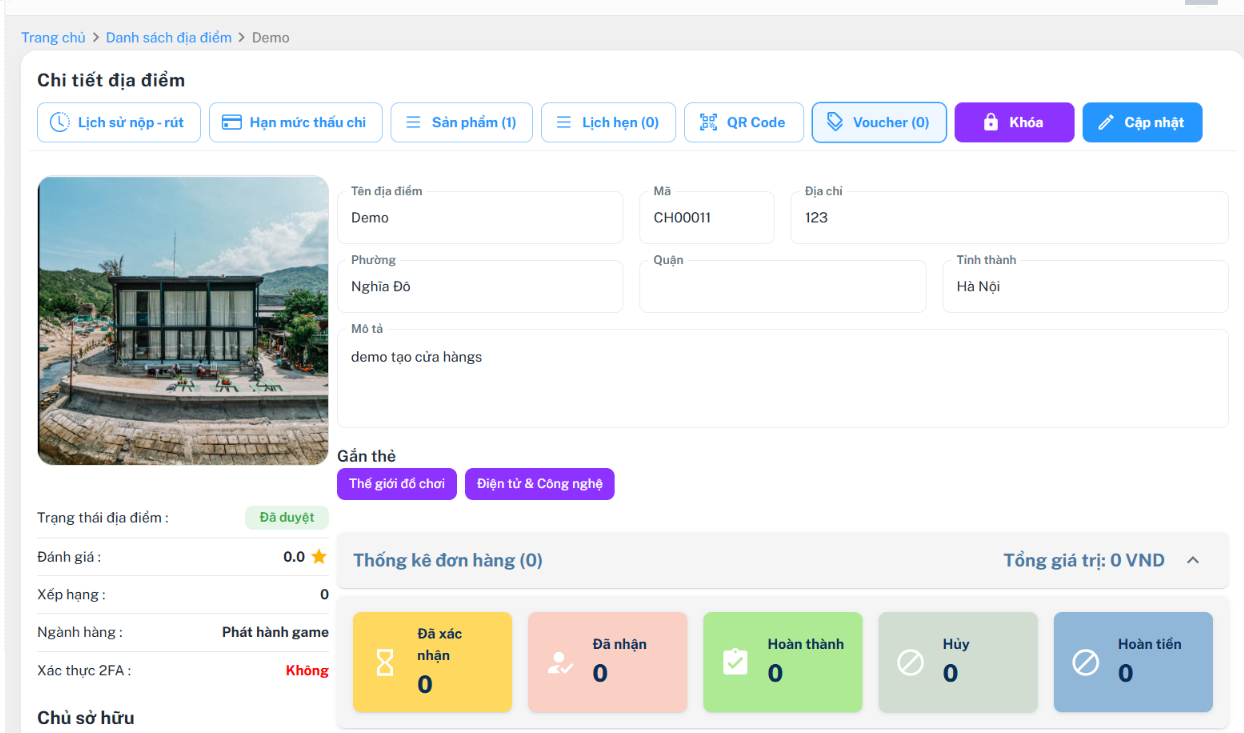The width and height of the screenshot is (1244, 733).
Task: Click the pencil icon on Cập nhật
Action: [1105, 122]
